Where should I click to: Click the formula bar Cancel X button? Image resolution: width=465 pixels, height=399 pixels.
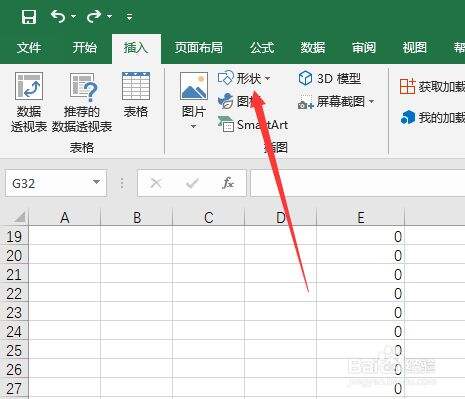(x=156, y=183)
